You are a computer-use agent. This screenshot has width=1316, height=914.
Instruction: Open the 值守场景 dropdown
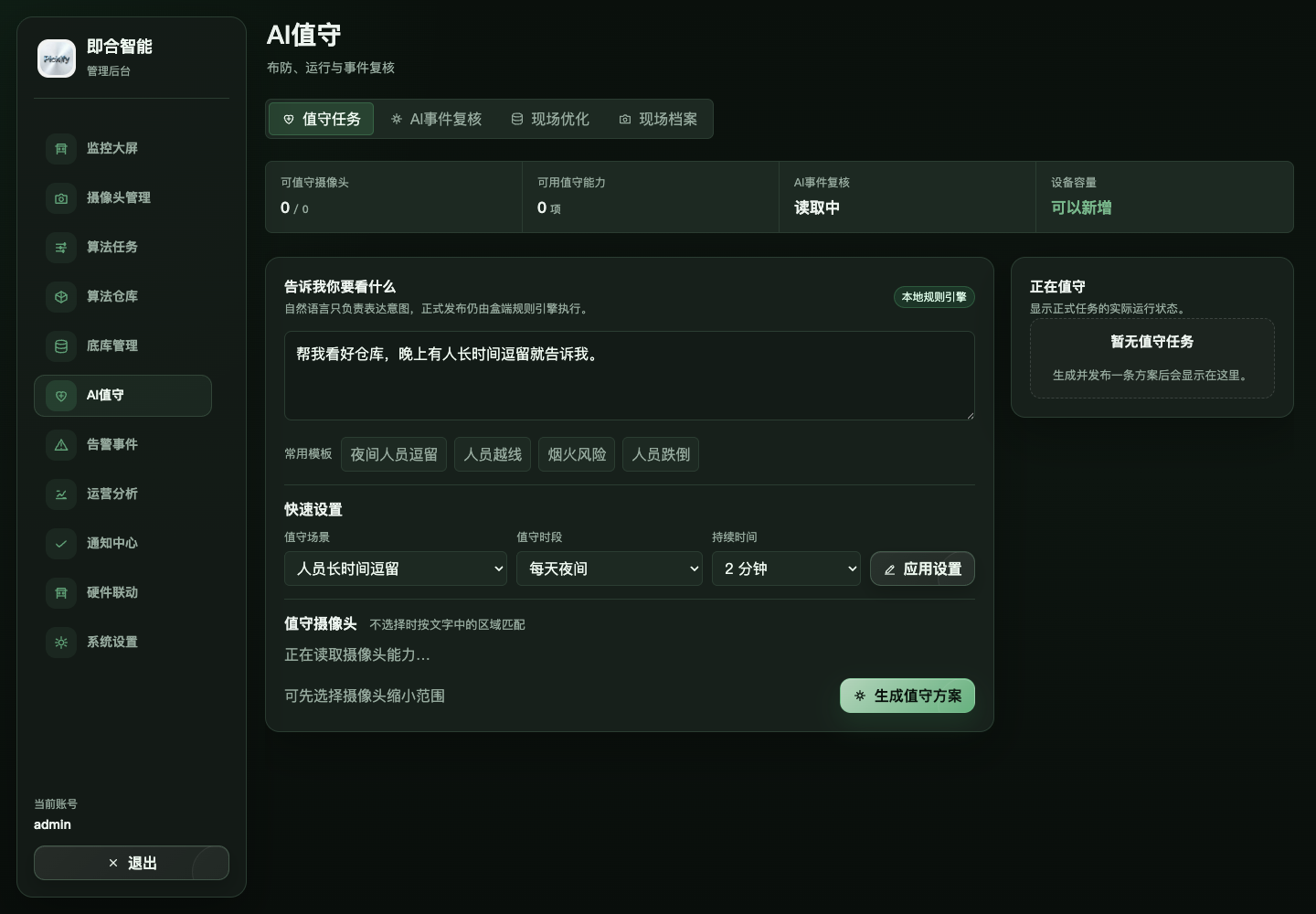[x=396, y=569]
